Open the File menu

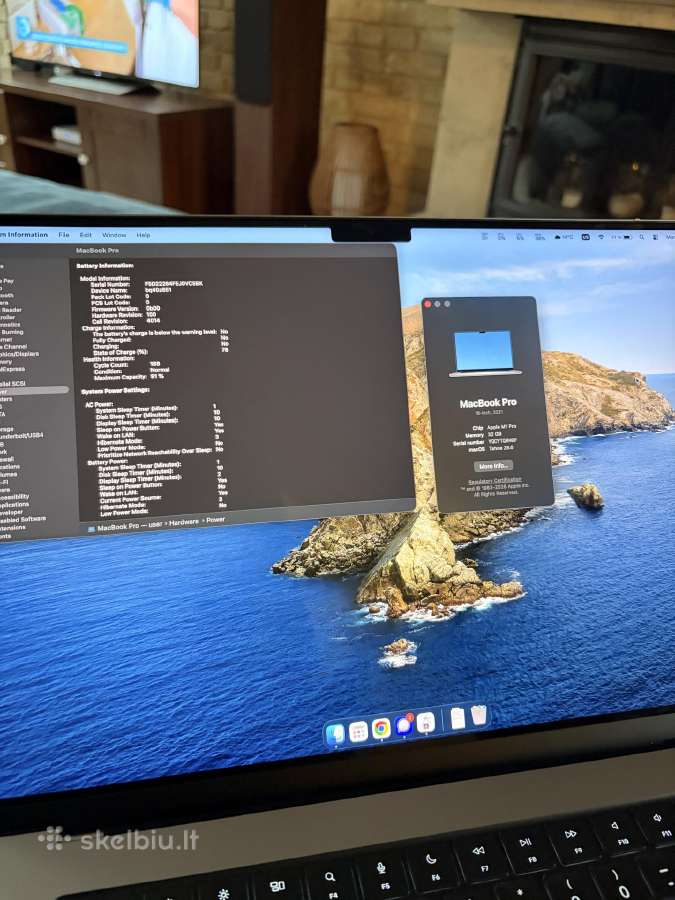pyautogui.click(x=64, y=235)
